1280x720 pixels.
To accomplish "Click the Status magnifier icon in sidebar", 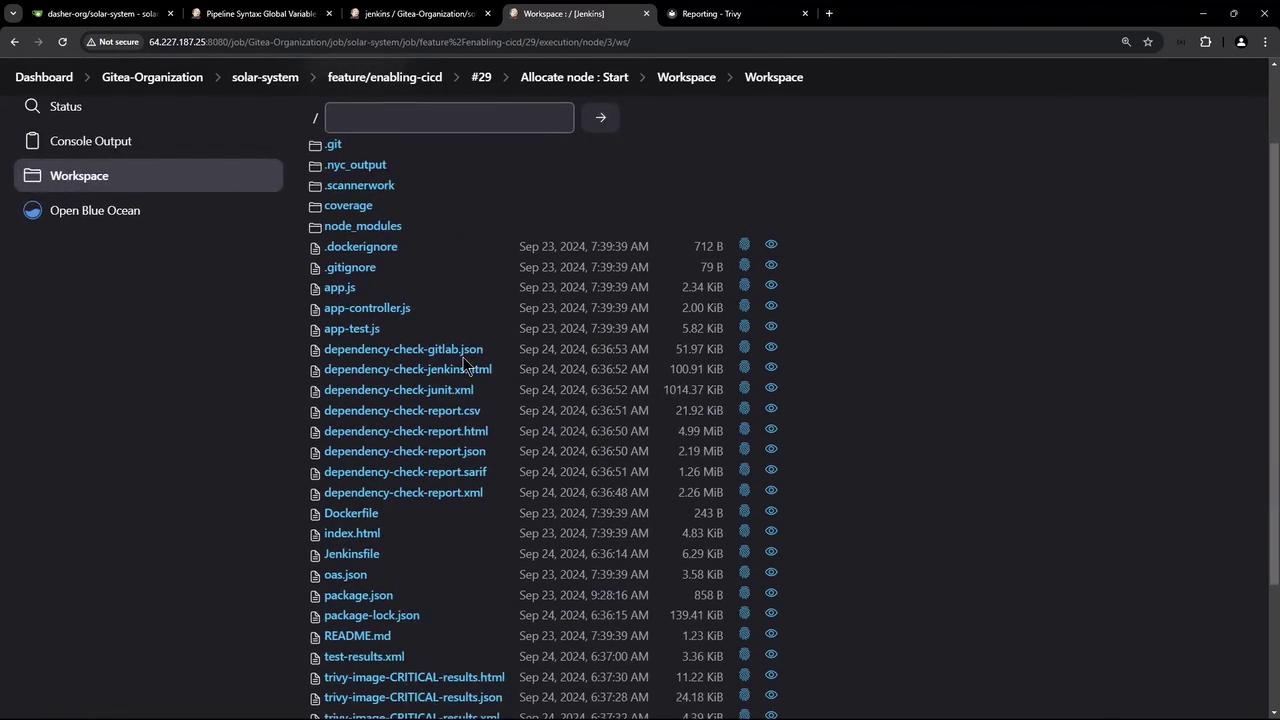I will tap(33, 106).
